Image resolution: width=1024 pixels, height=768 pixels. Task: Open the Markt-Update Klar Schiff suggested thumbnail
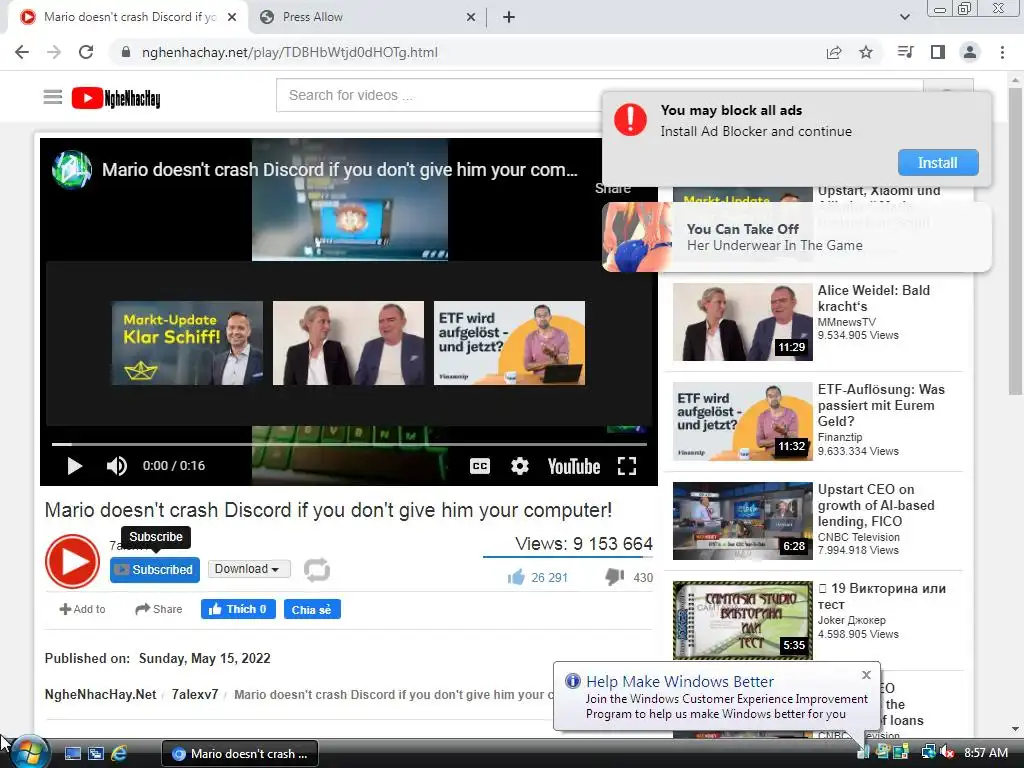click(187, 343)
